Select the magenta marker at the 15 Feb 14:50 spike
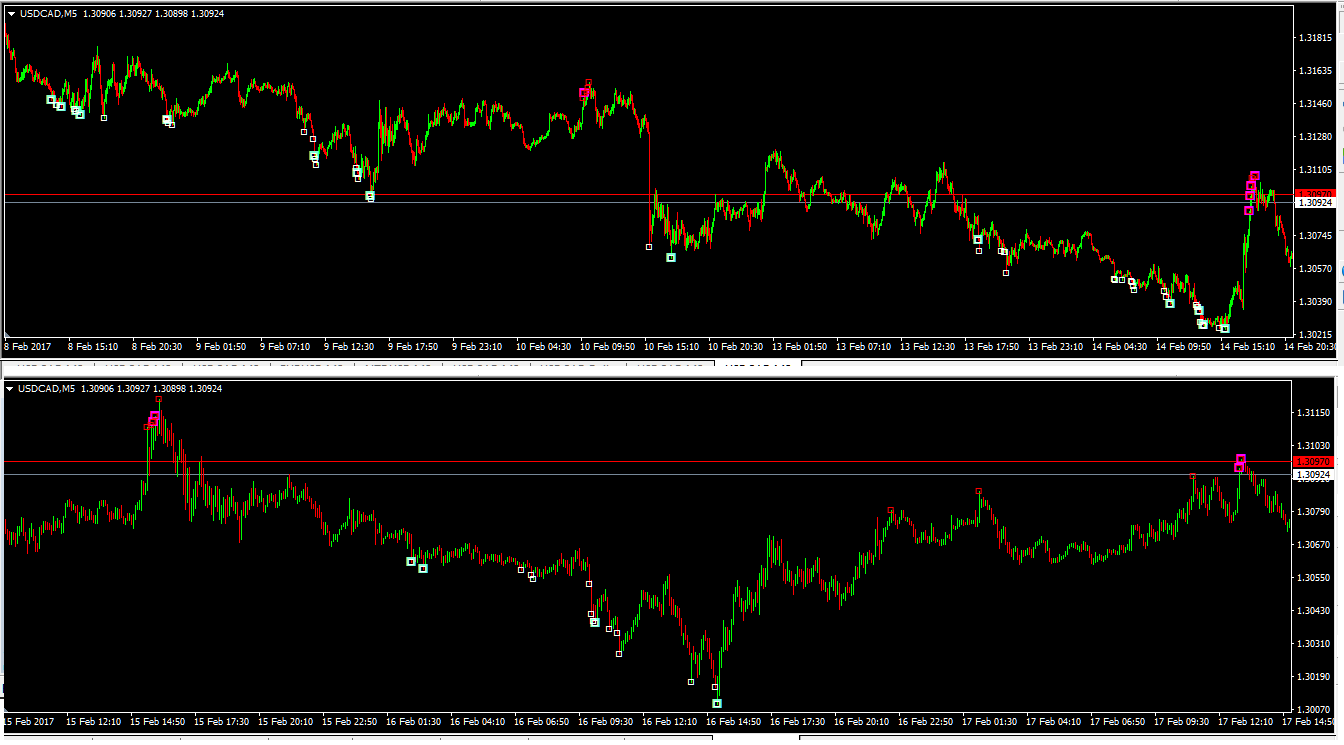The width and height of the screenshot is (1344, 745). point(155,416)
